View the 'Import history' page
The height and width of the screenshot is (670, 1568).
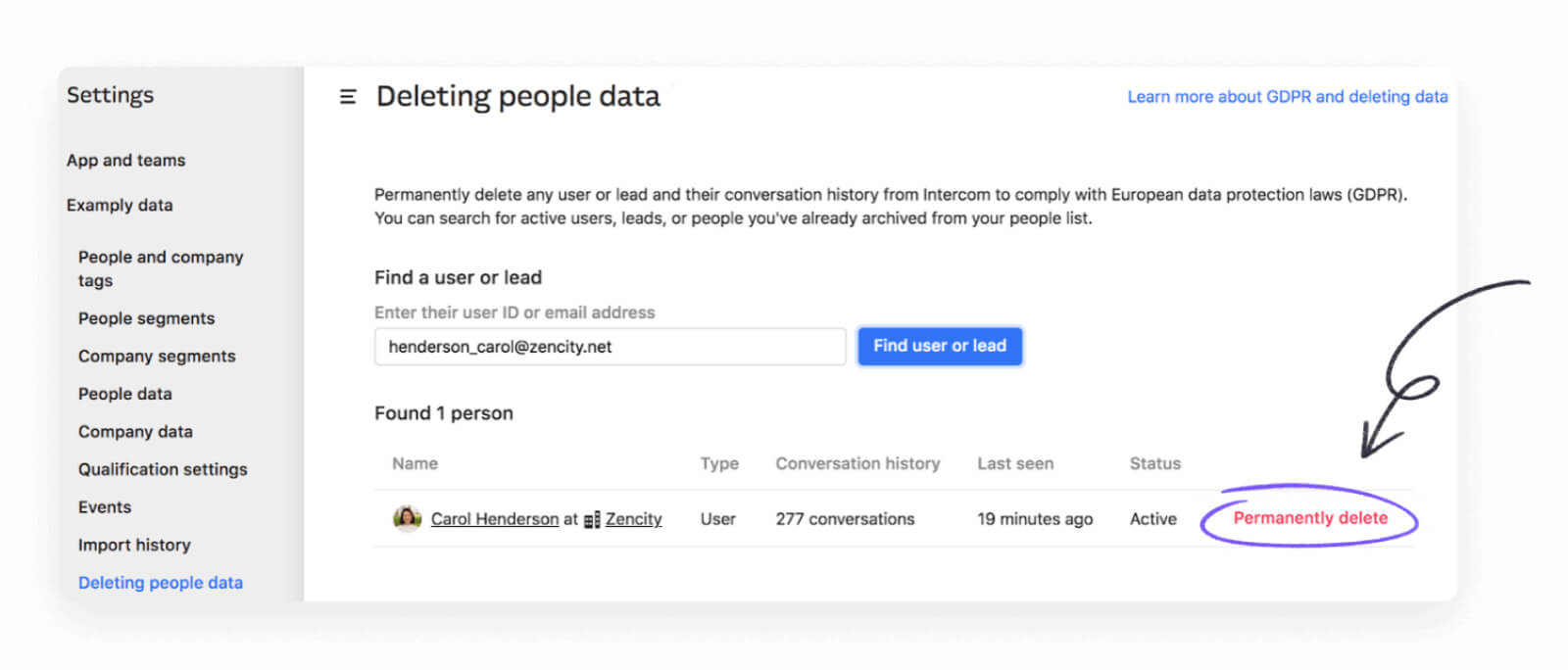click(x=134, y=545)
